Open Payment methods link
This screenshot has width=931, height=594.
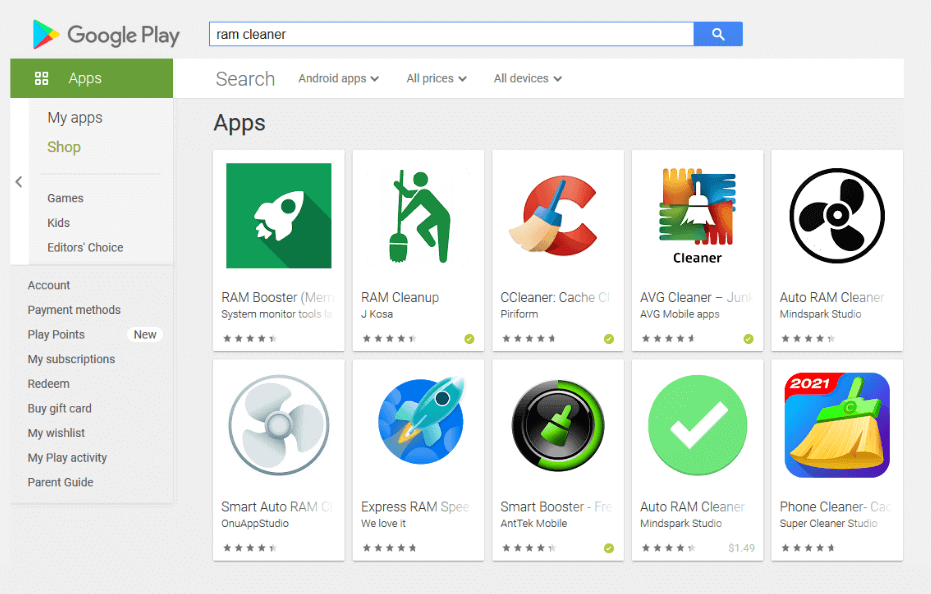coord(74,310)
